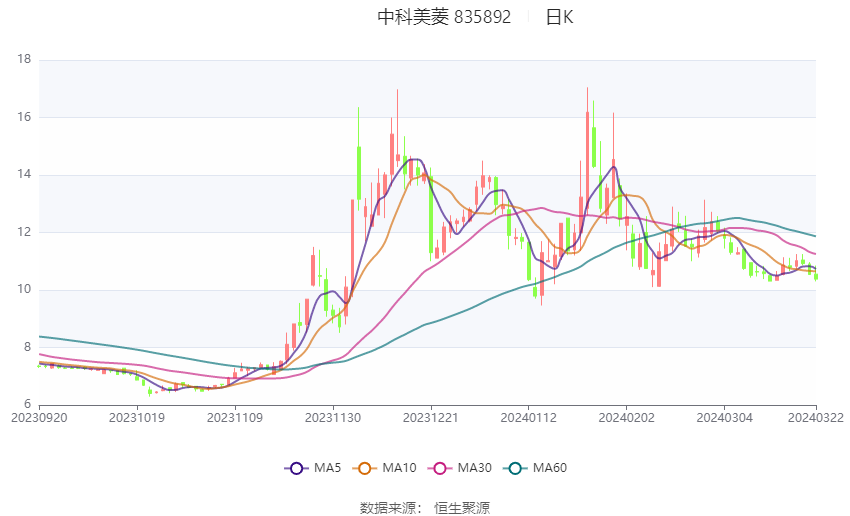Click x-axis date label 20240304
Viewport: 850px width, 516px height.
pyautogui.click(x=724, y=418)
